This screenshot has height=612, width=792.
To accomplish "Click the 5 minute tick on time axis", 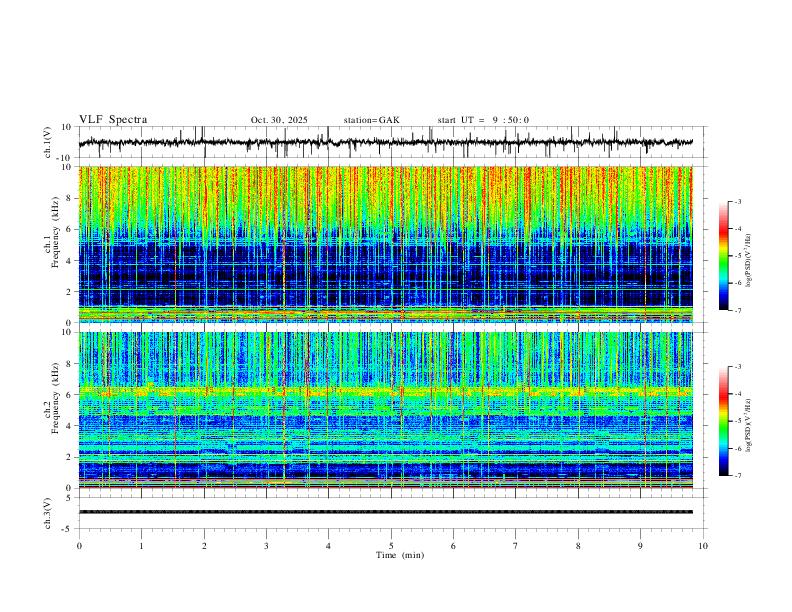I will tap(391, 546).
